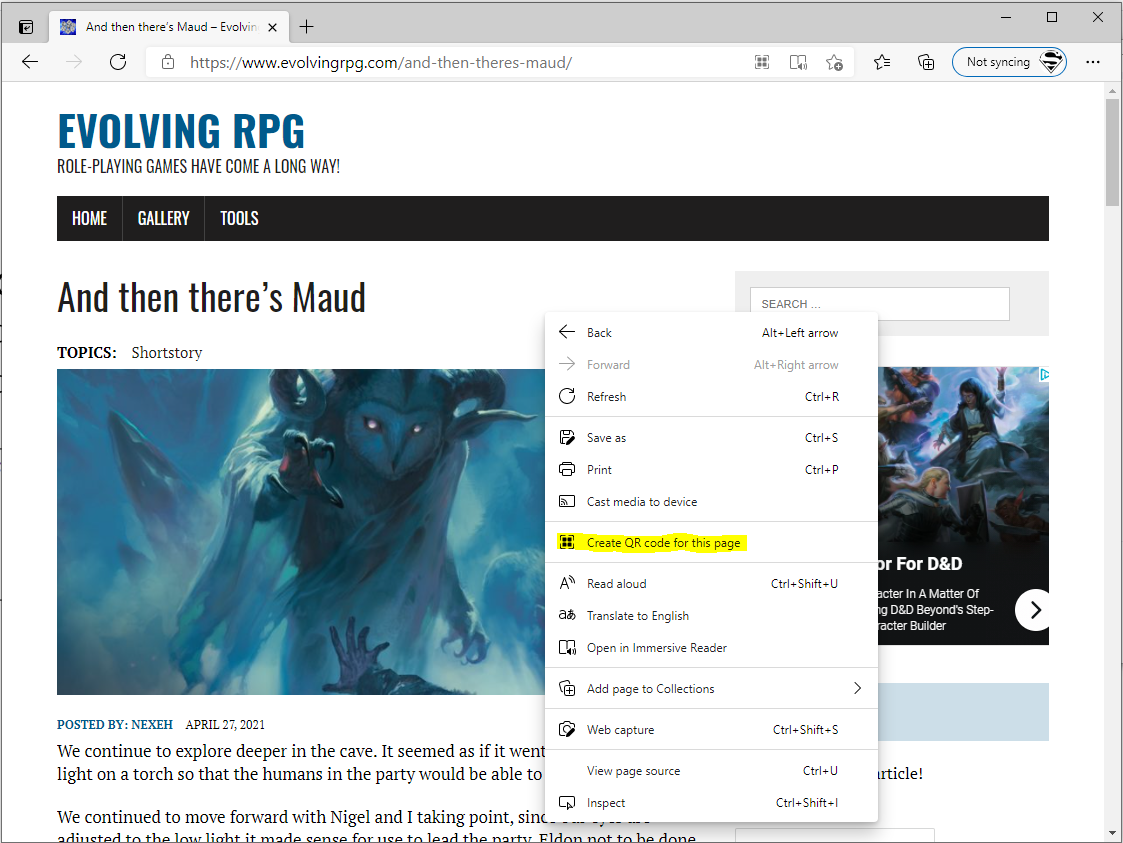The image size is (1123, 843).
Task: Click the browser Back arrow button
Action: tap(30, 62)
